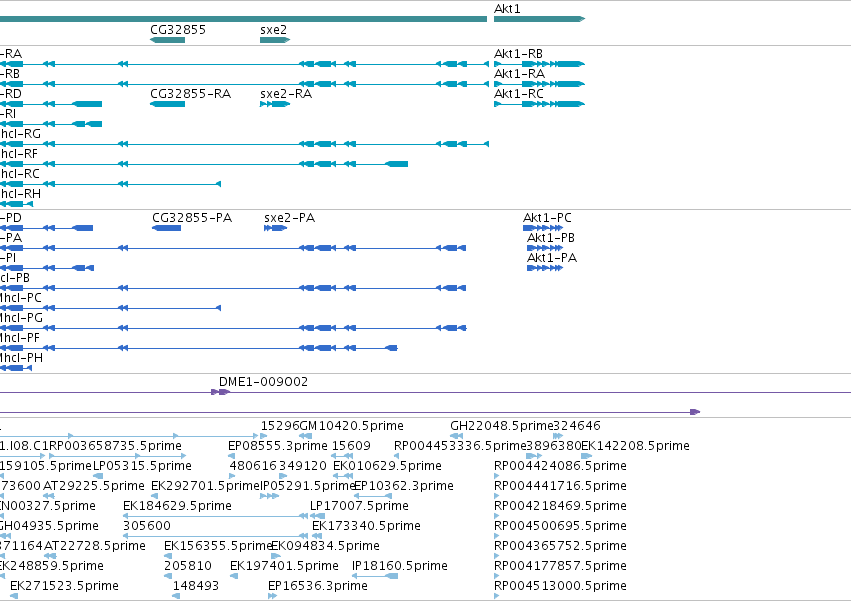Select the RP004218469.5prime entry

(x=560, y=506)
